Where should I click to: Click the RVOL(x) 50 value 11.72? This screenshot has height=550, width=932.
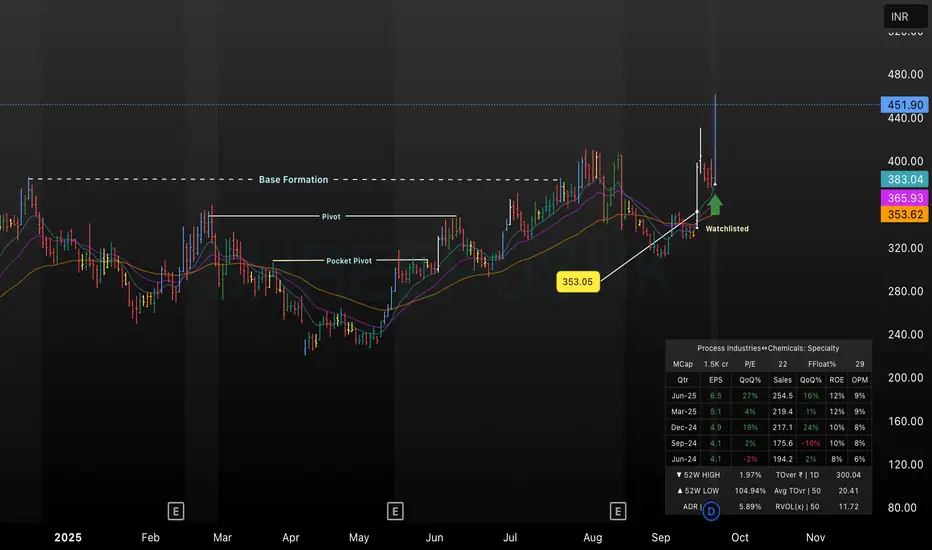[848, 507]
